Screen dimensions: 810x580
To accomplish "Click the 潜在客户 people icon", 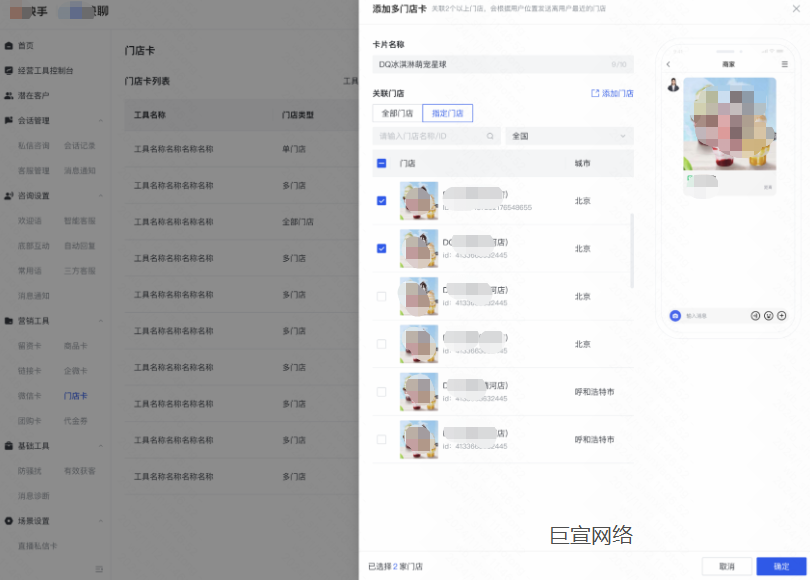I will pos(9,96).
